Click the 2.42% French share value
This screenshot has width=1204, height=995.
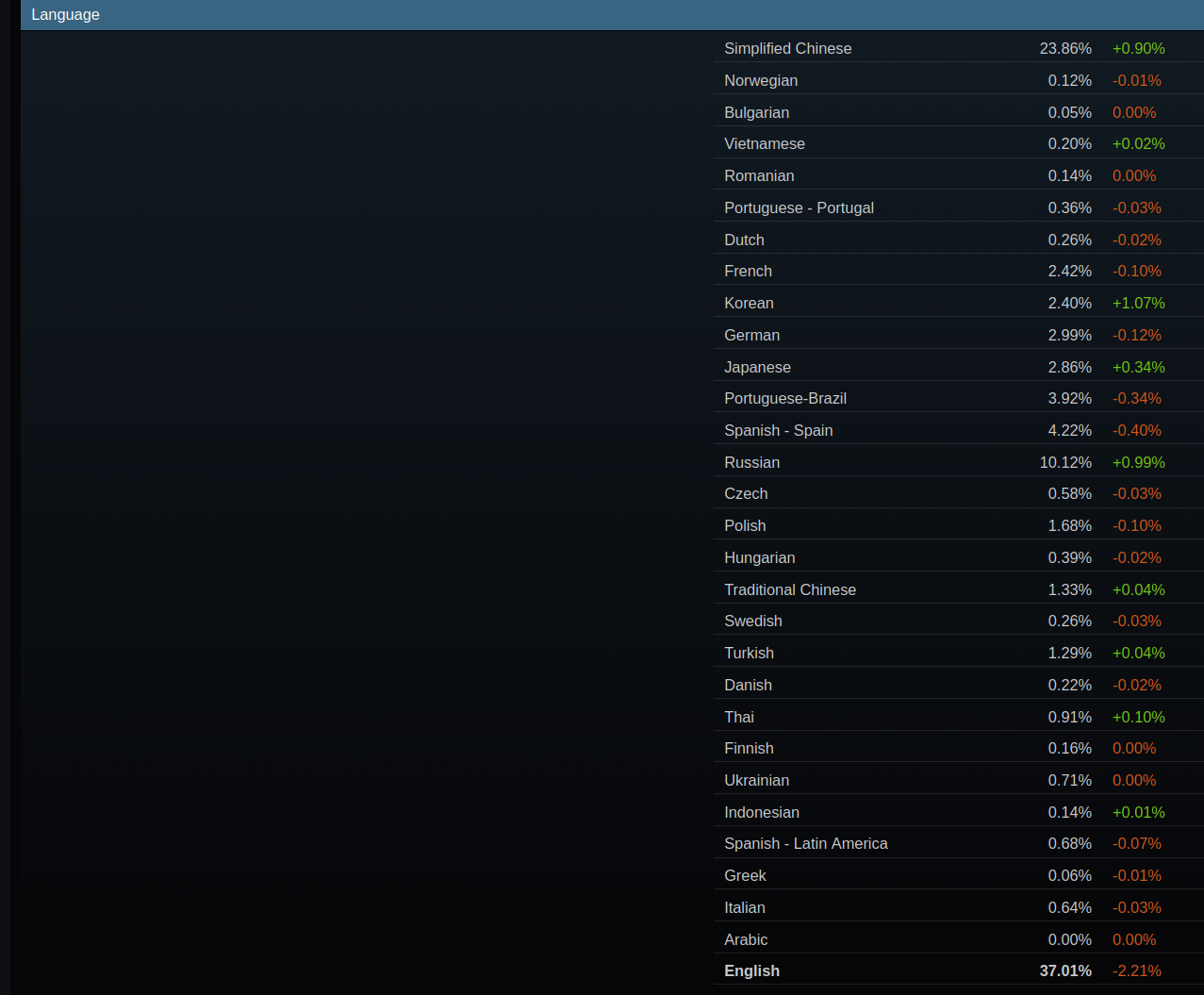[x=1070, y=271]
